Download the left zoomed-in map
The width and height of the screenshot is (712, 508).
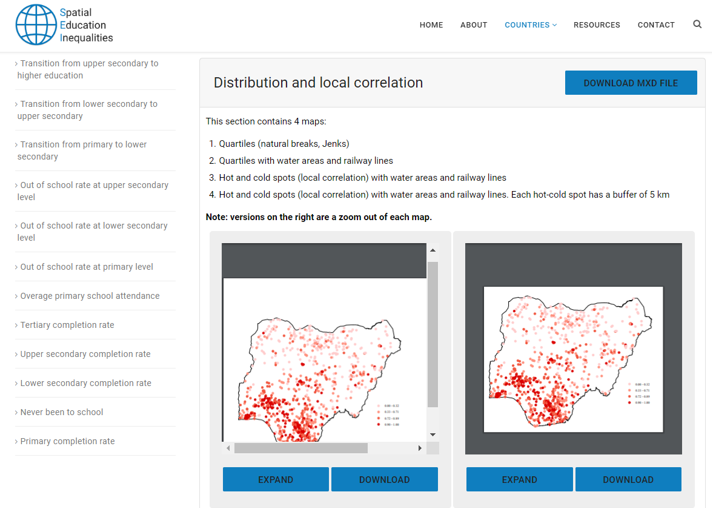pyautogui.click(x=385, y=479)
